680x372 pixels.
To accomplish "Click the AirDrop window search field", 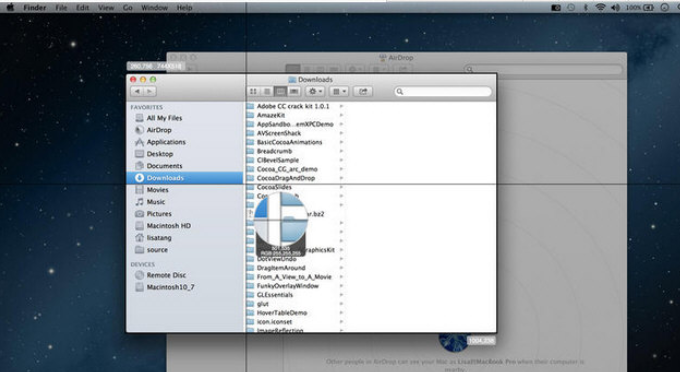I will (543, 69).
